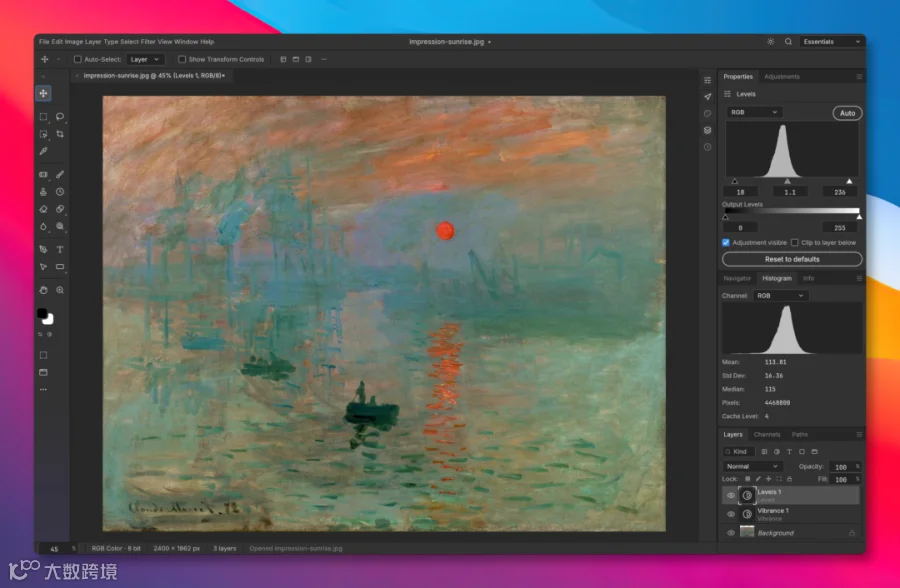Hide the Levels 1 layer
900x588 pixels.
pyautogui.click(x=731, y=495)
